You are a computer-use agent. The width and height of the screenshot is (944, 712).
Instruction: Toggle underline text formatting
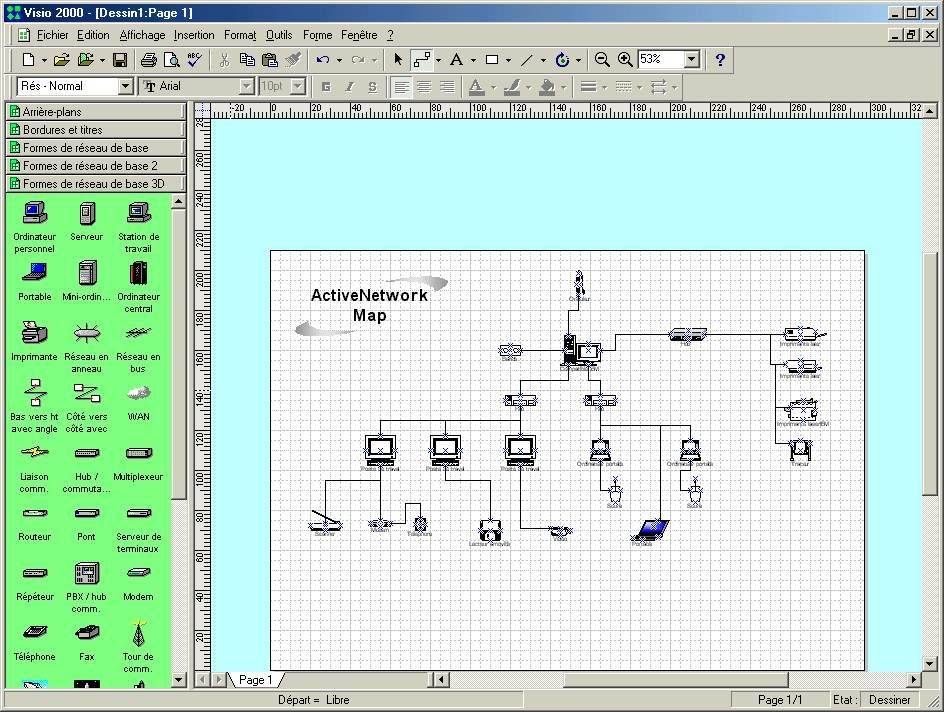(x=373, y=87)
